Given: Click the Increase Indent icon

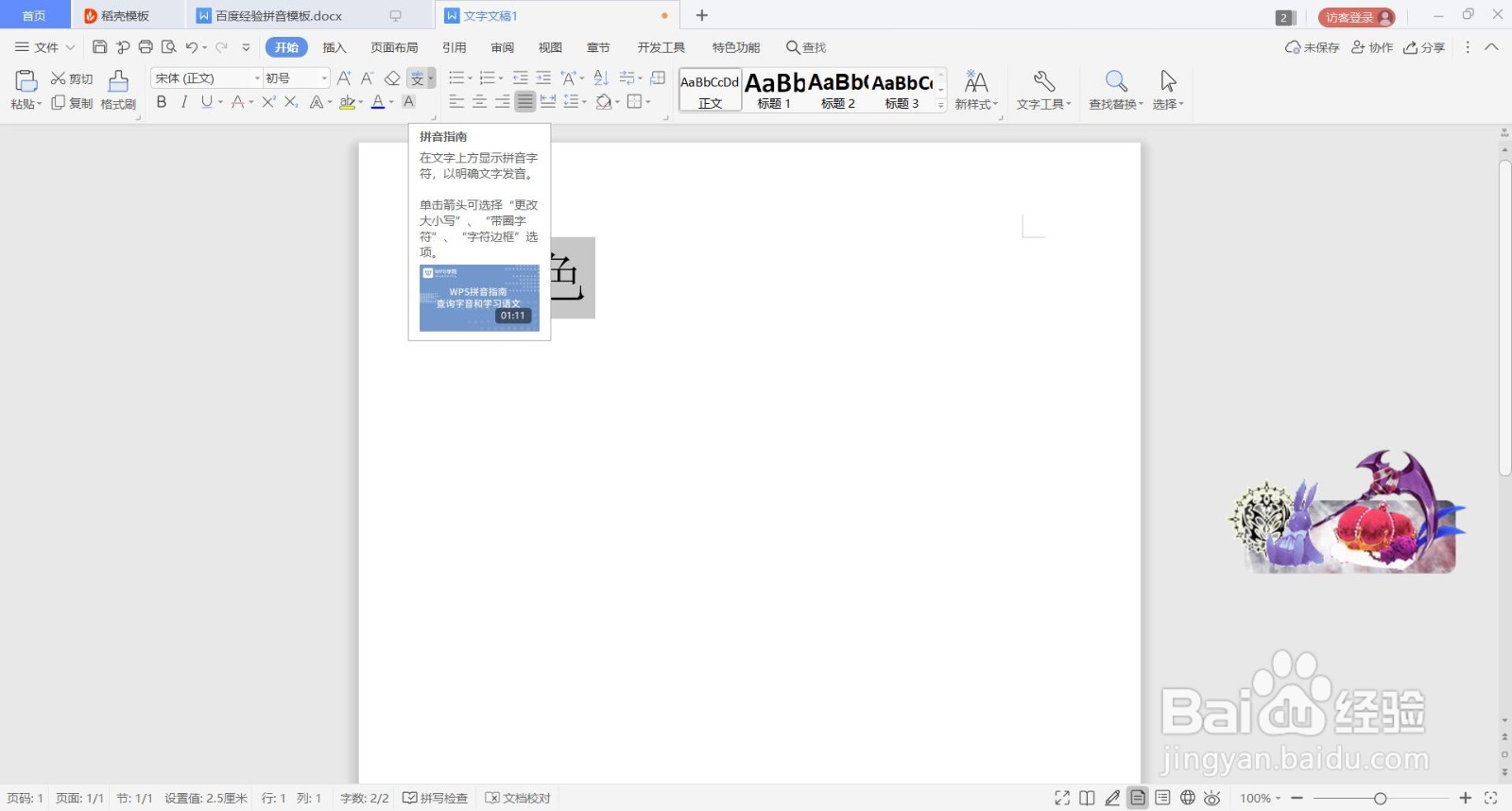Looking at the screenshot, I should (x=543, y=78).
